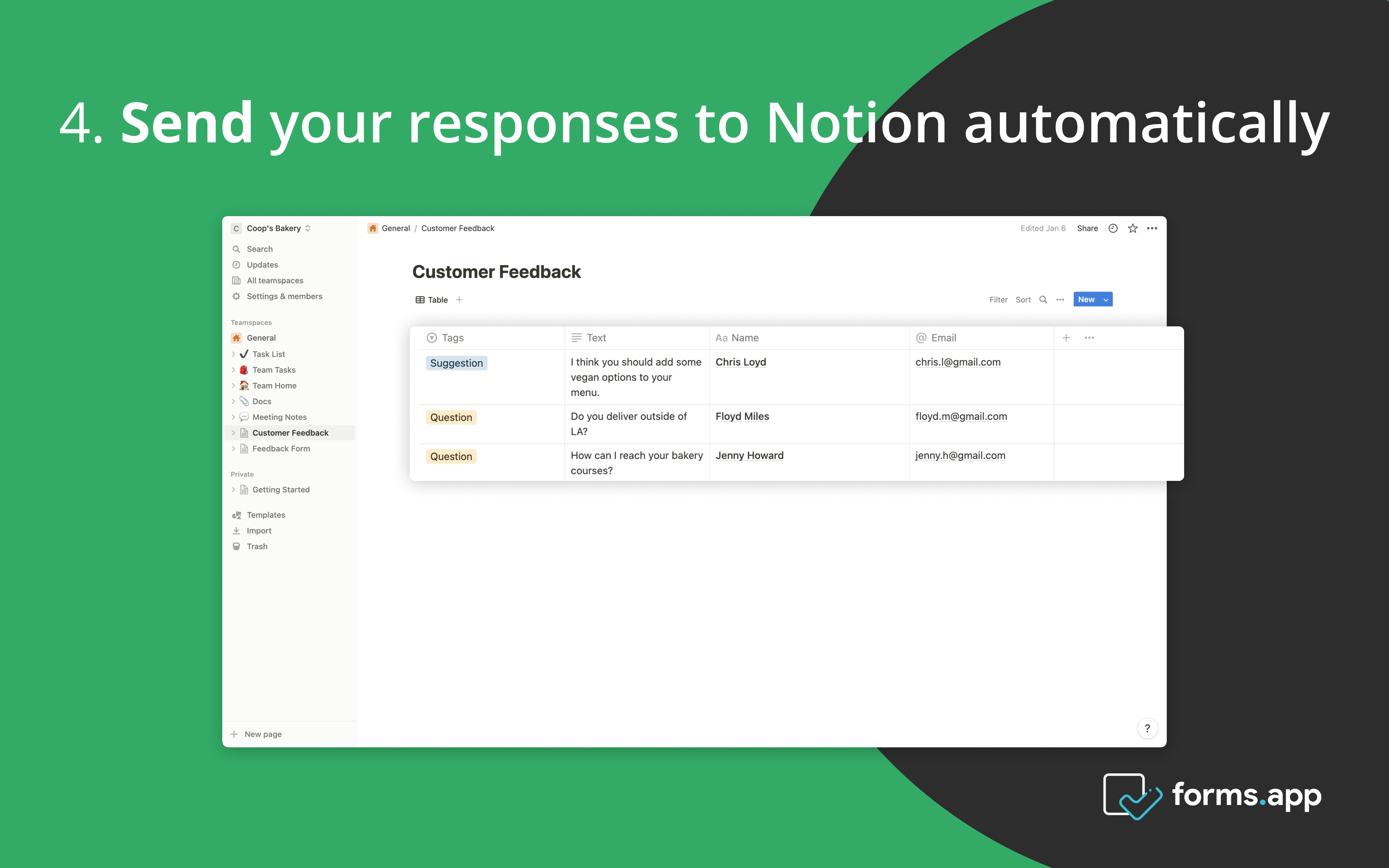Image resolution: width=1389 pixels, height=868 pixels.
Task: Open page history clock icon in top bar
Action: [1113, 229]
